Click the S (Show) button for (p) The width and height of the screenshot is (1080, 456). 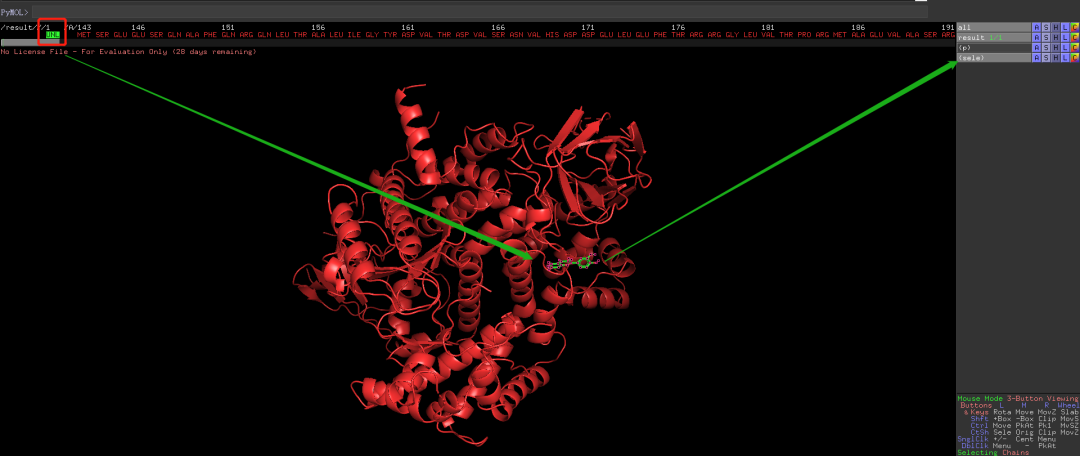point(1046,48)
